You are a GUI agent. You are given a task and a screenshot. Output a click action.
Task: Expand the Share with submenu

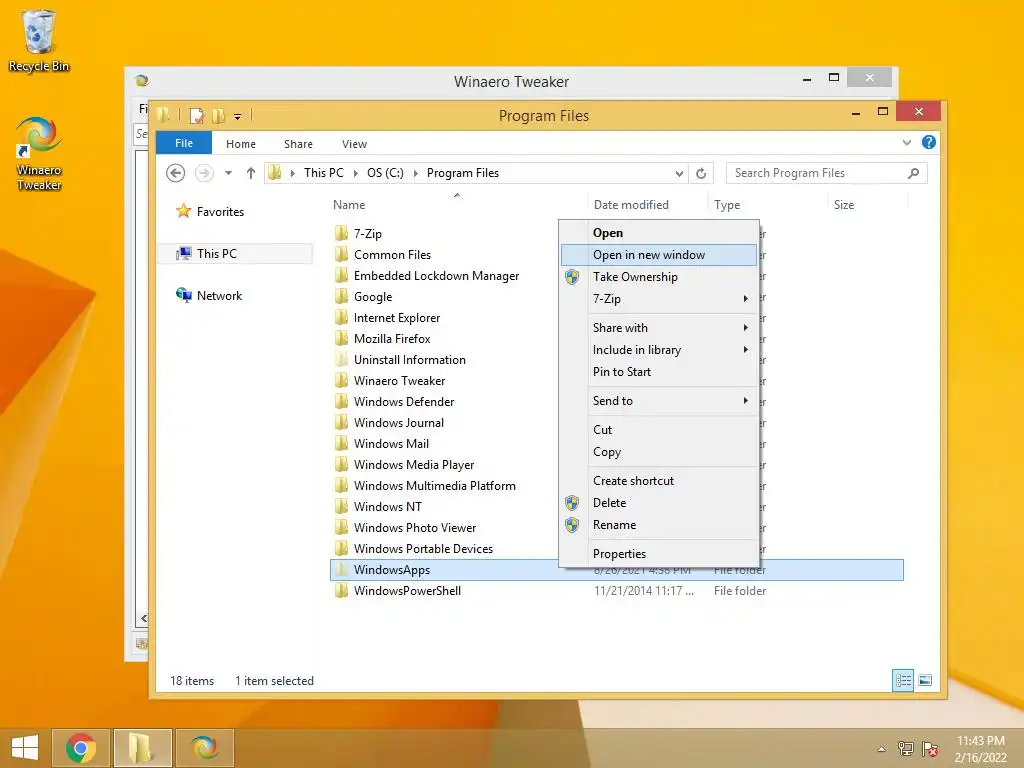click(659, 328)
